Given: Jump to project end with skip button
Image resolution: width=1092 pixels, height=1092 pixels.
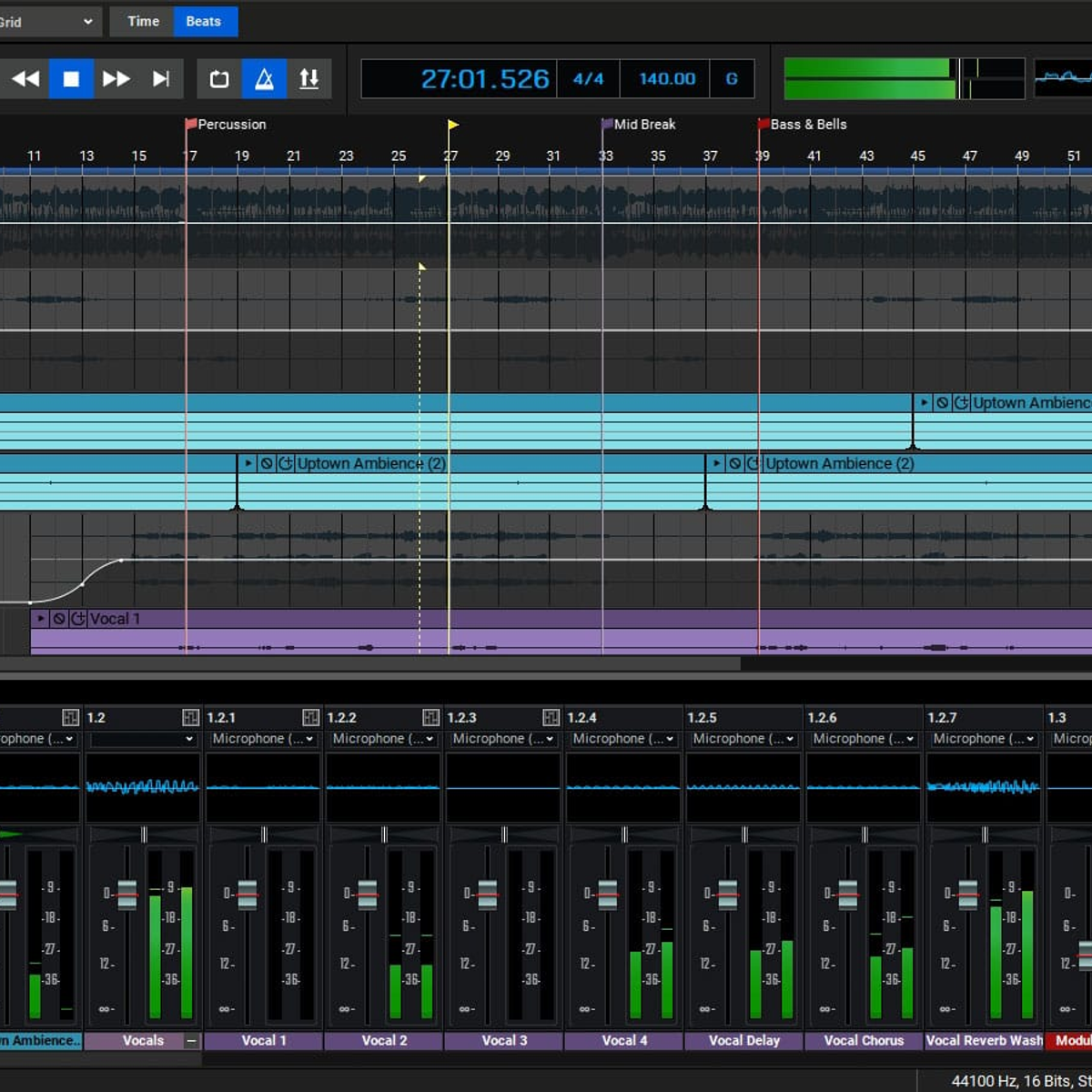Looking at the screenshot, I should tap(161, 79).
